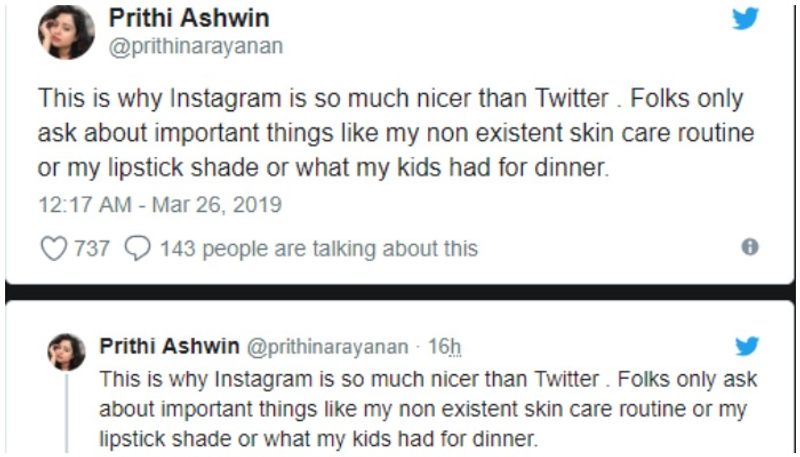This screenshot has width=800, height=457.
Task: Click the bold Prithi Ashwin name in top tweet
Action: point(186,19)
